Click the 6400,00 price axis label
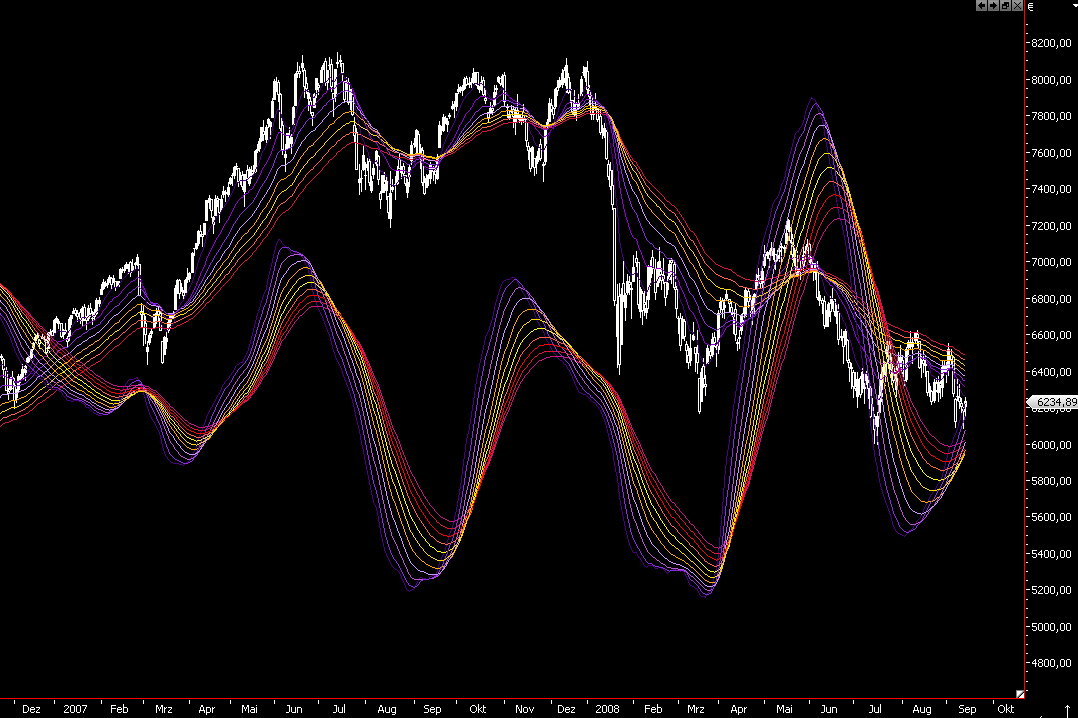1078x718 pixels. click(x=1051, y=372)
